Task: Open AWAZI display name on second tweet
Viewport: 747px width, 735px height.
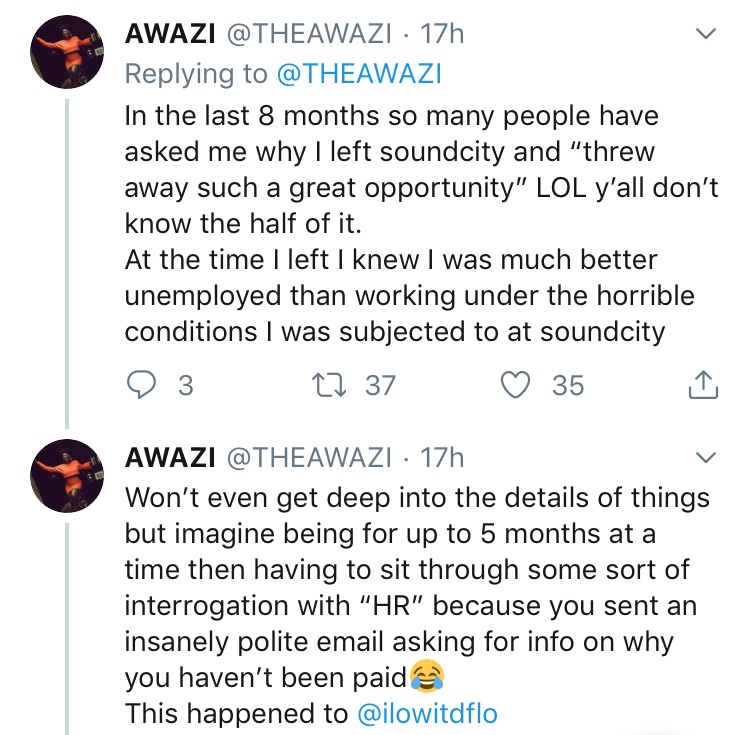Action: pyautogui.click(x=170, y=458)
